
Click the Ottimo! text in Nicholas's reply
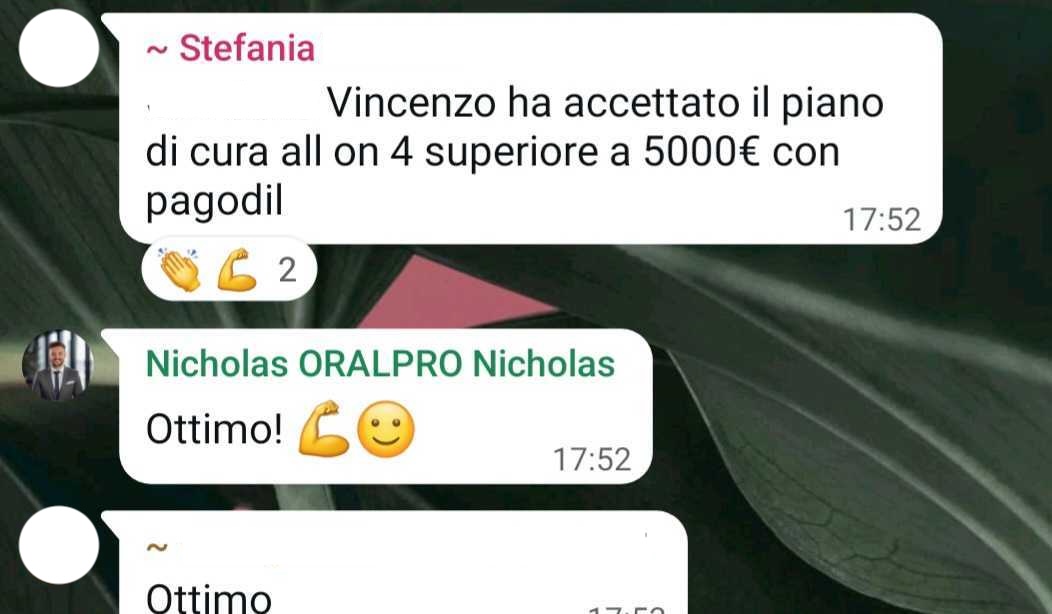pyautogui.click(x=215, y=429)
